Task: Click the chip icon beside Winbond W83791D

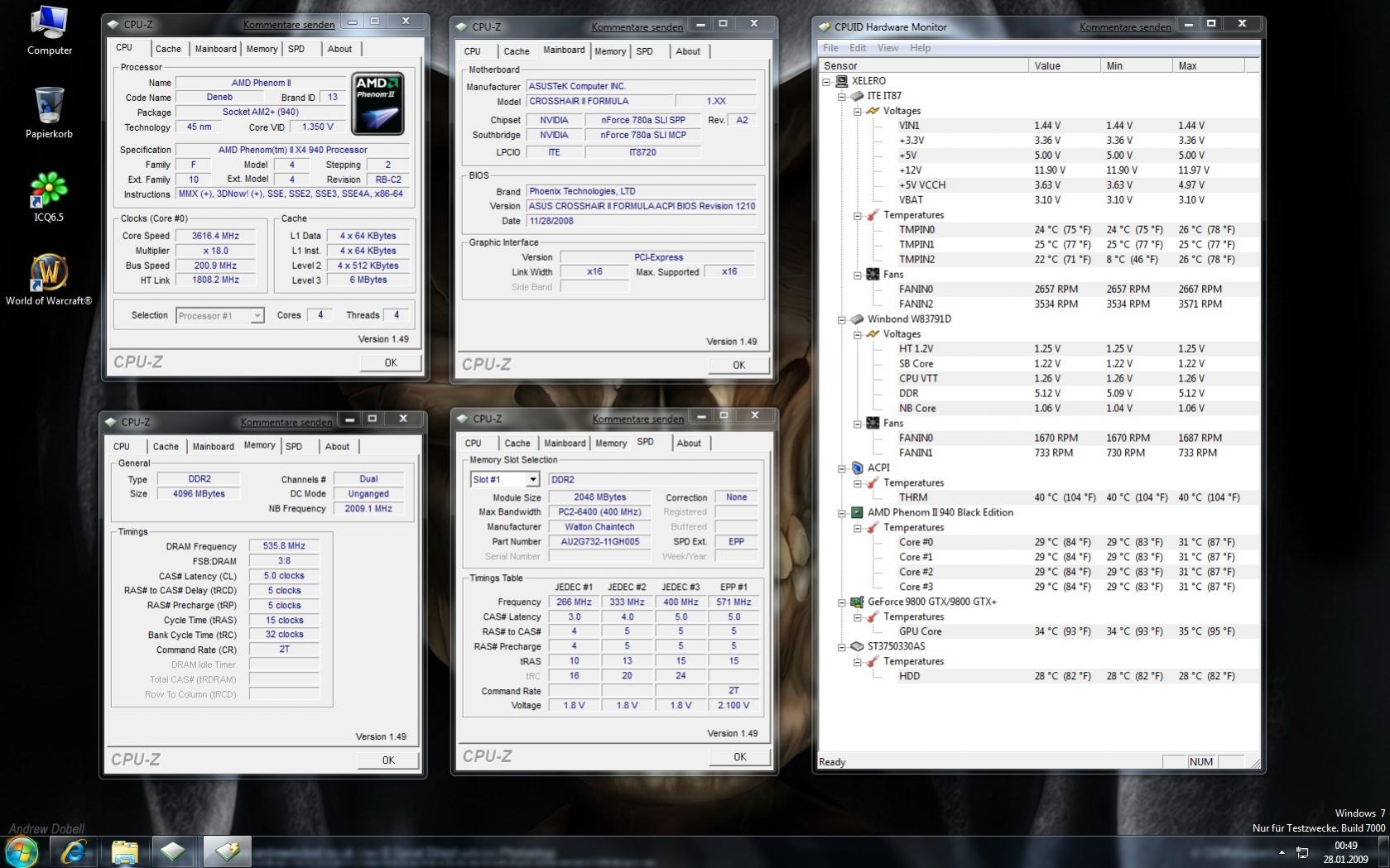Action: [x=857, y=319]
